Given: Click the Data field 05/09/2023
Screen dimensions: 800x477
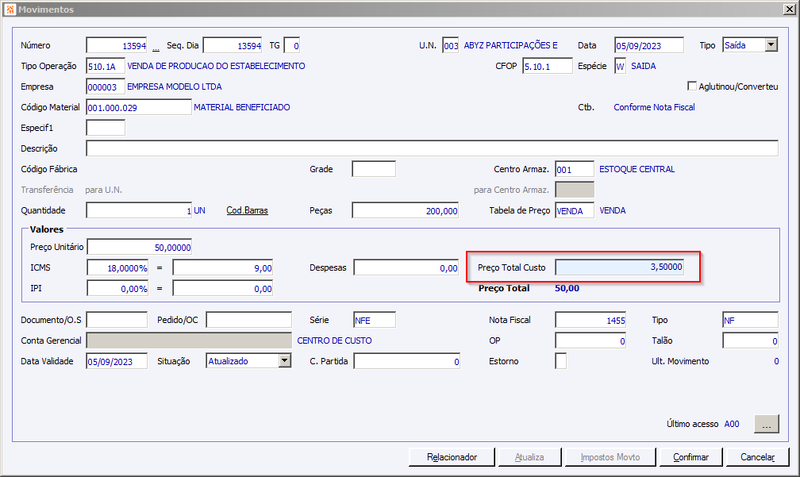Looking at the screenshot, I should 649,45.
